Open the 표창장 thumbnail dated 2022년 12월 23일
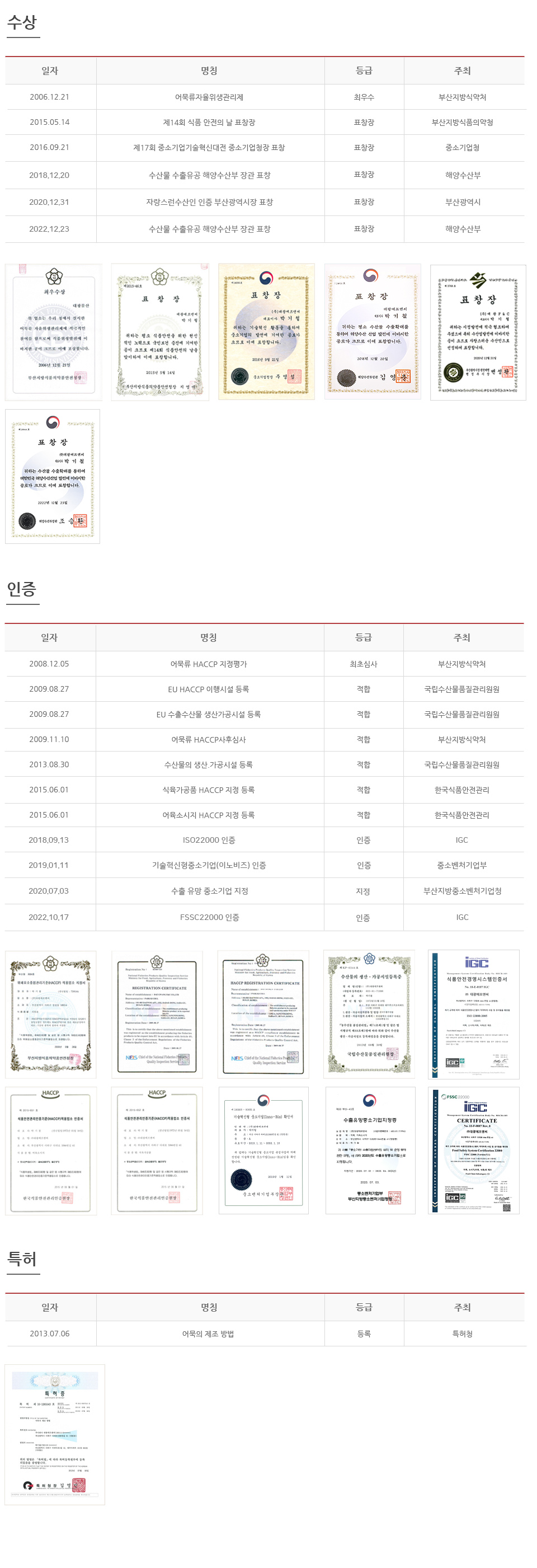 pyautogui.click(x=53, y=476)
